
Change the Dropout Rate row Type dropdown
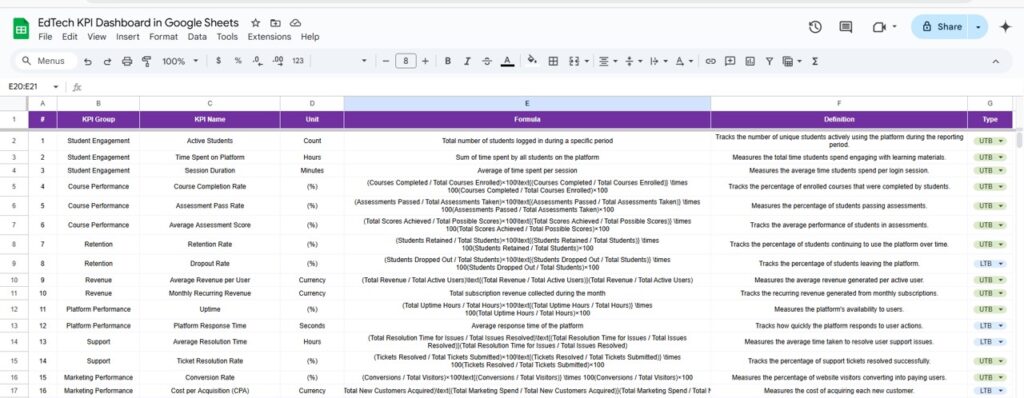click(x=990, y=263)
